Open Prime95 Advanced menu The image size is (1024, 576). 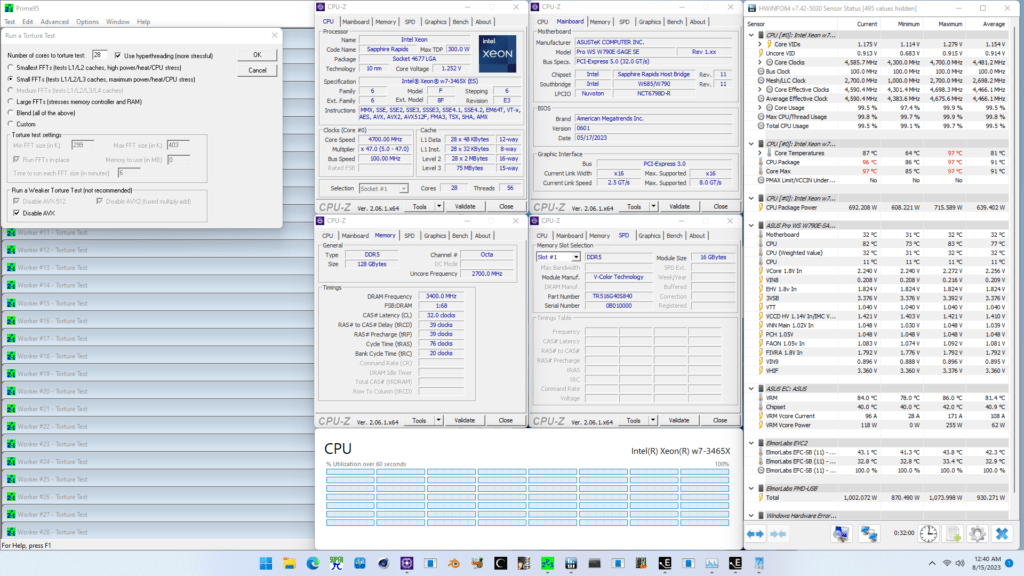coord(54,22)
